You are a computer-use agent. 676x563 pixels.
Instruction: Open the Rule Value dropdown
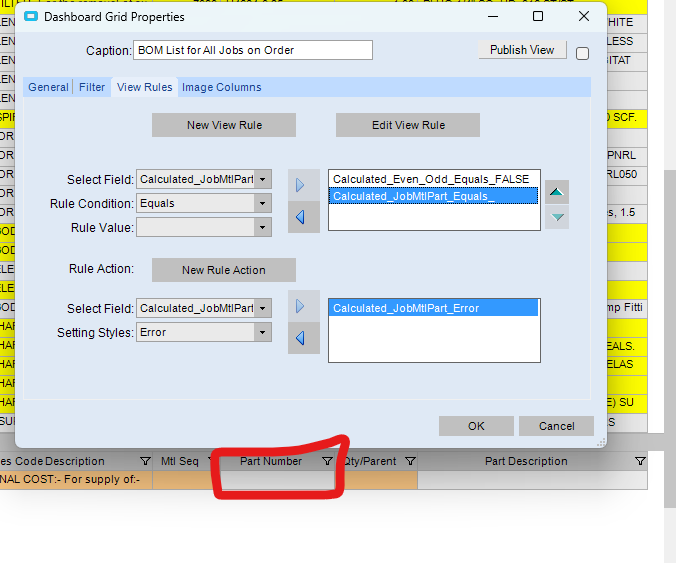[x=263, y=228]
